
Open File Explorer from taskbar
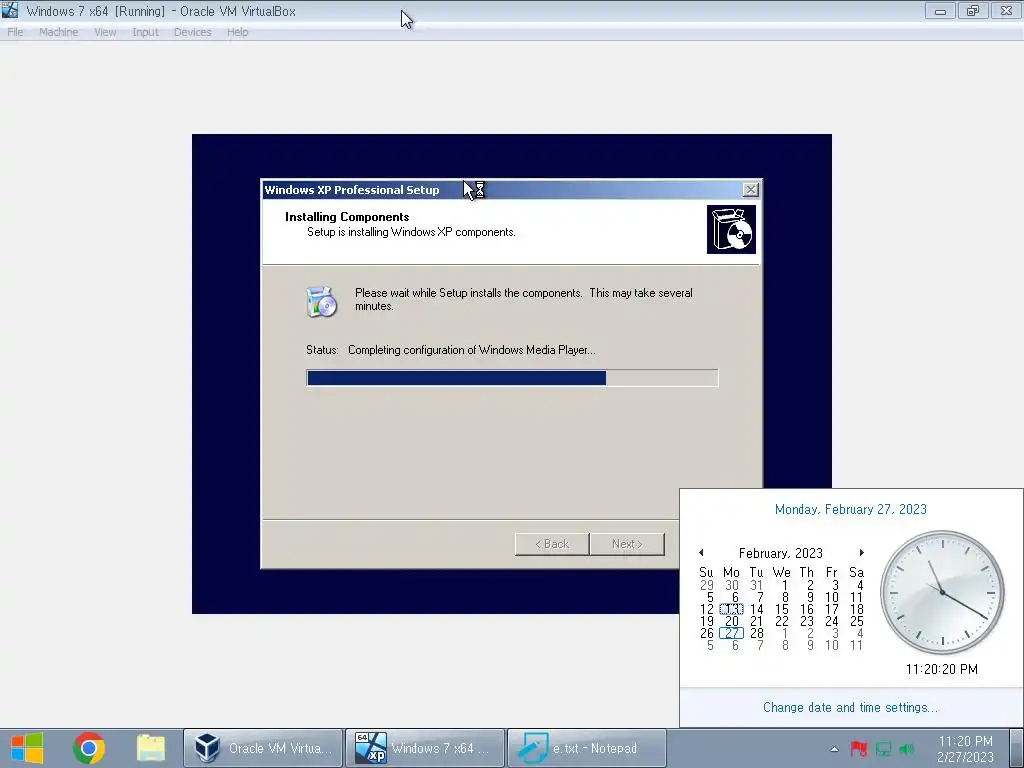[151, 748]
